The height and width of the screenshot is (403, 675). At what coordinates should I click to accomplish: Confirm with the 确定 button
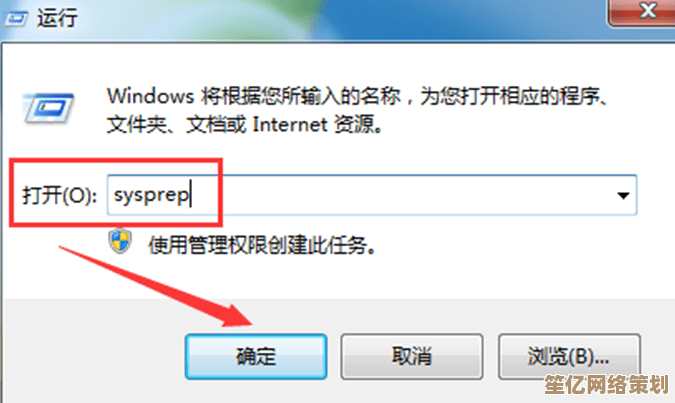(x=256, y=356)
